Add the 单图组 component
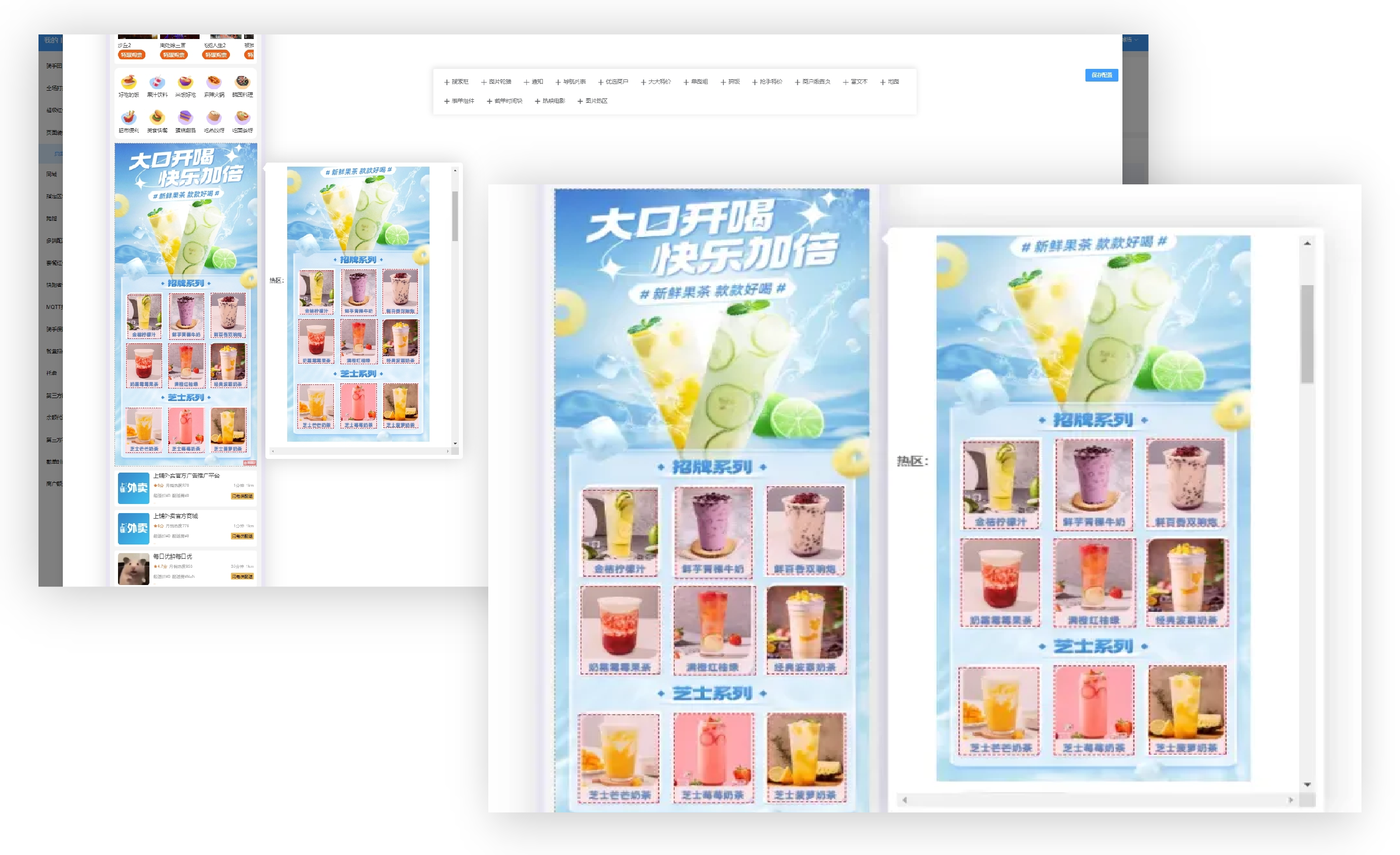Viewport: 1400px width, 855px height. [695, 82]
